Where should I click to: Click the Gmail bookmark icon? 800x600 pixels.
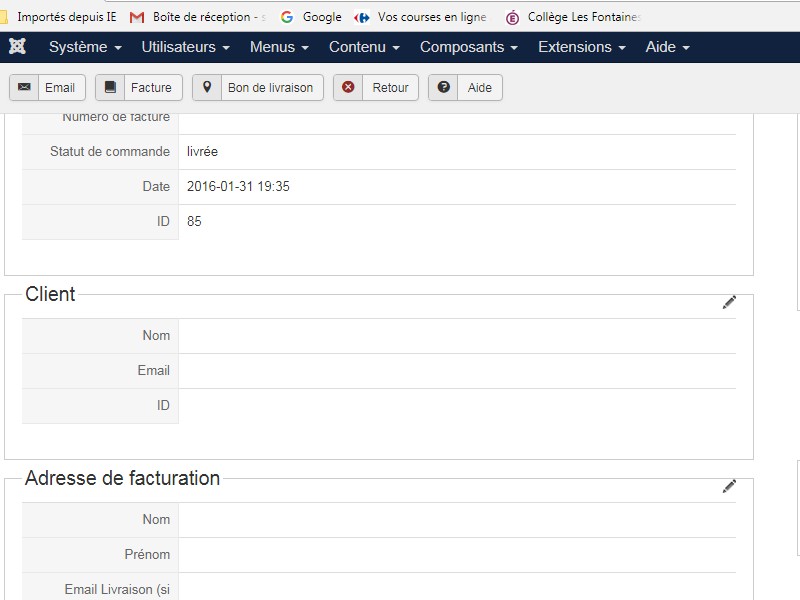click(x=136, y=17)
